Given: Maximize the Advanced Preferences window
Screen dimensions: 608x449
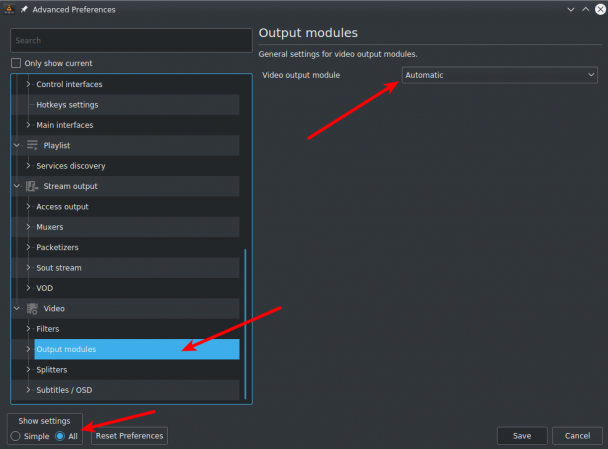Looking at the screenshot, I should (586, 9).
